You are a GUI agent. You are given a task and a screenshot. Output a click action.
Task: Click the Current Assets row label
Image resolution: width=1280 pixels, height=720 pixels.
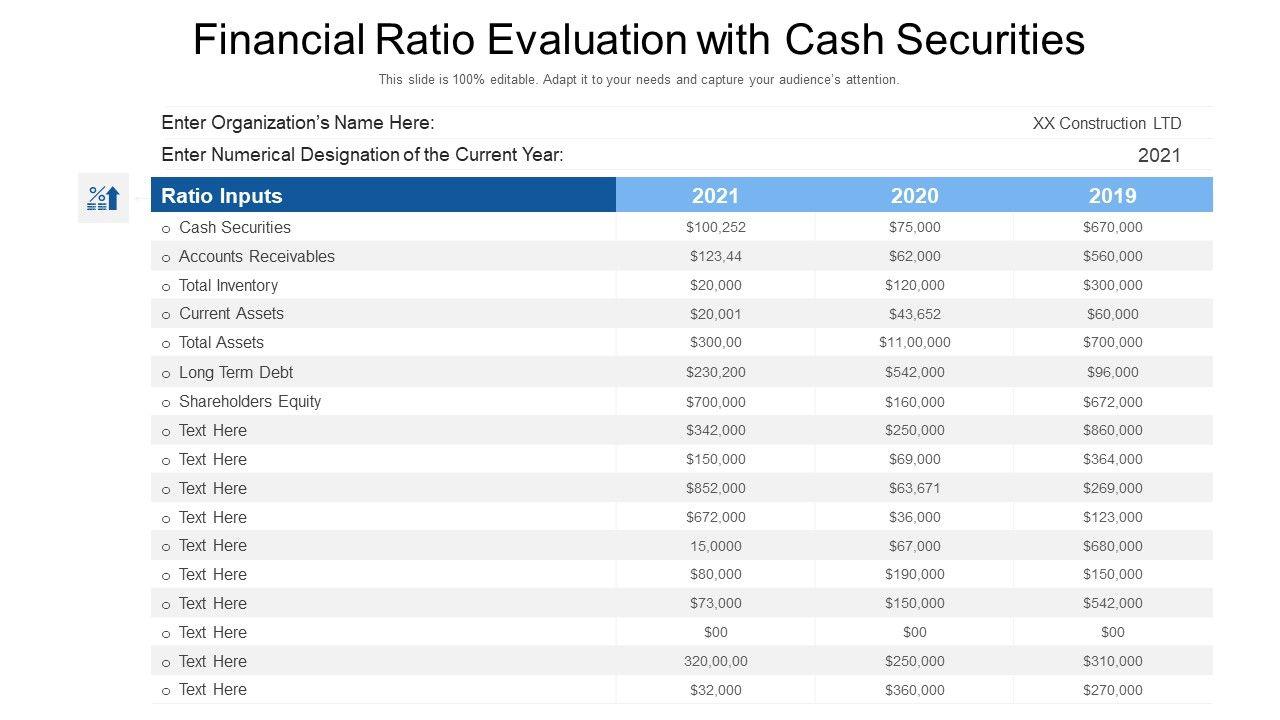pos(231,314)
